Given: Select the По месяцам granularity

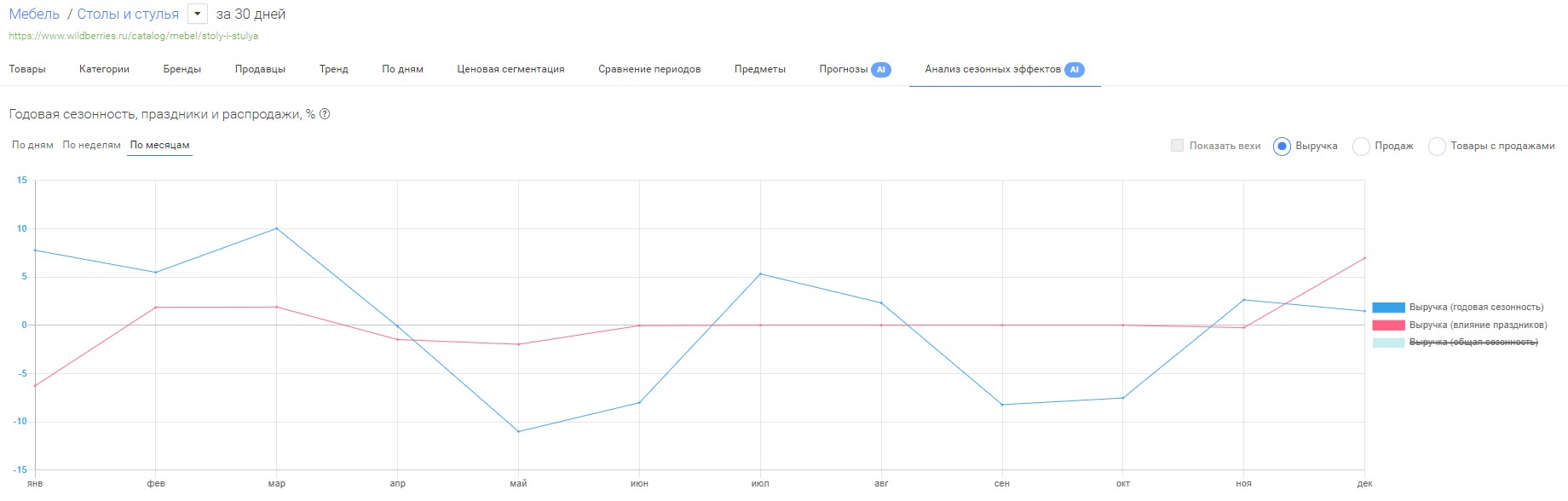Looking at the screenshot, I should pyautogui.click(x=159, y=145).
